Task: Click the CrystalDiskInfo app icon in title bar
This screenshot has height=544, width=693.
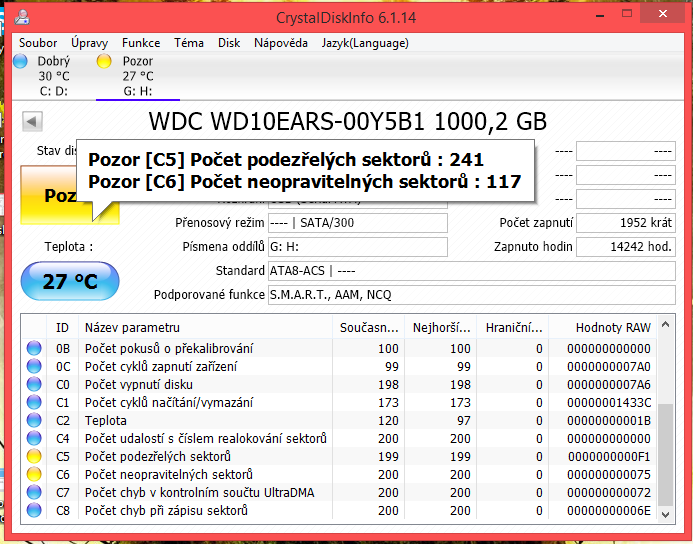Action: [x=21, y=17]
